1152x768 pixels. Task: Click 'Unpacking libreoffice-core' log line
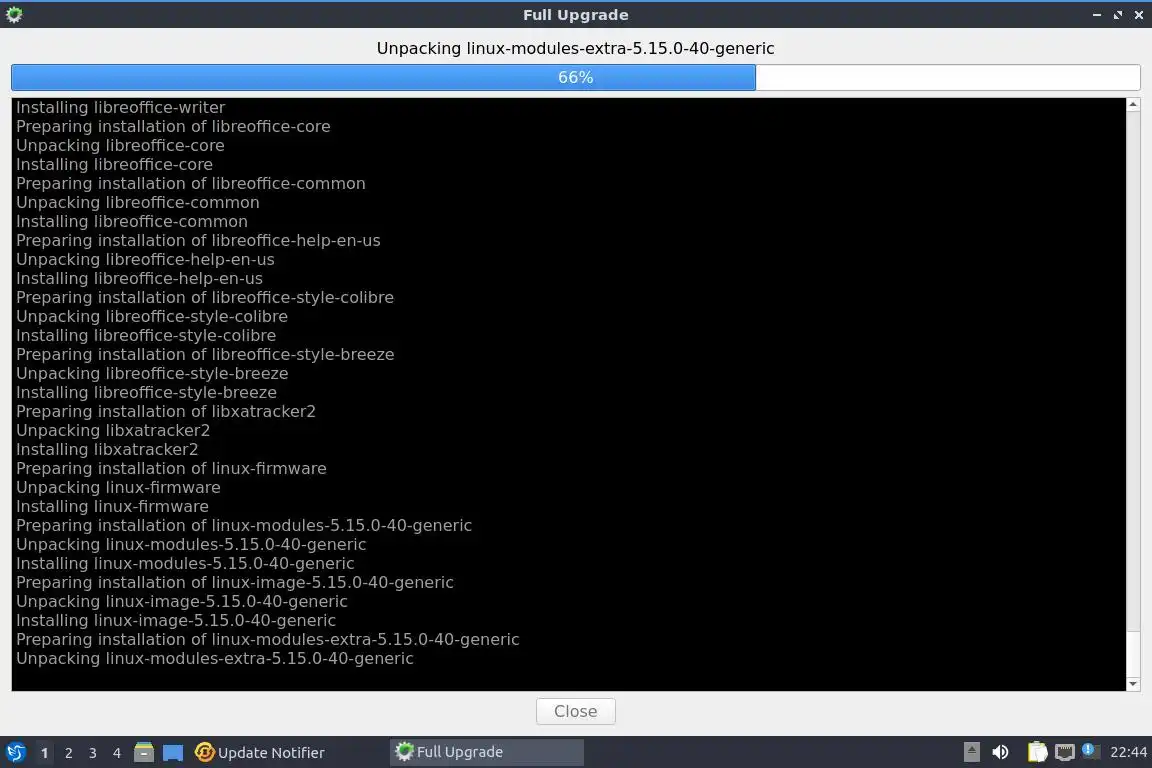point(120,146)
